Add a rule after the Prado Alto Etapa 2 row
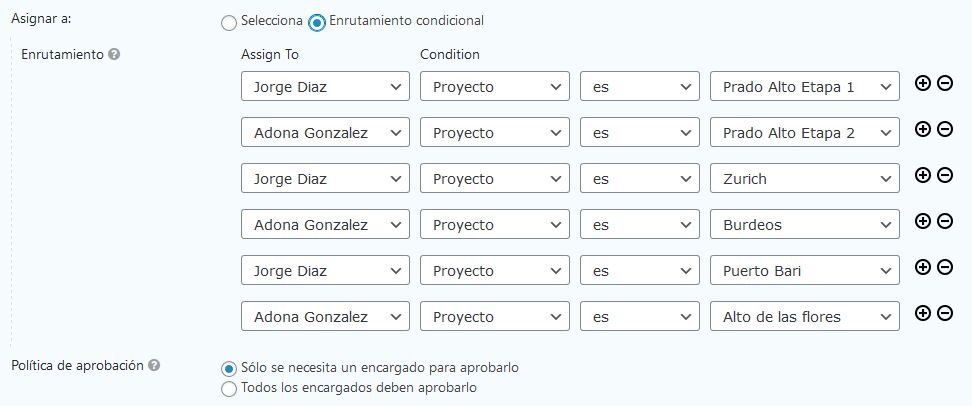Screen dimensions: 972x406 [x=923, y=129]
